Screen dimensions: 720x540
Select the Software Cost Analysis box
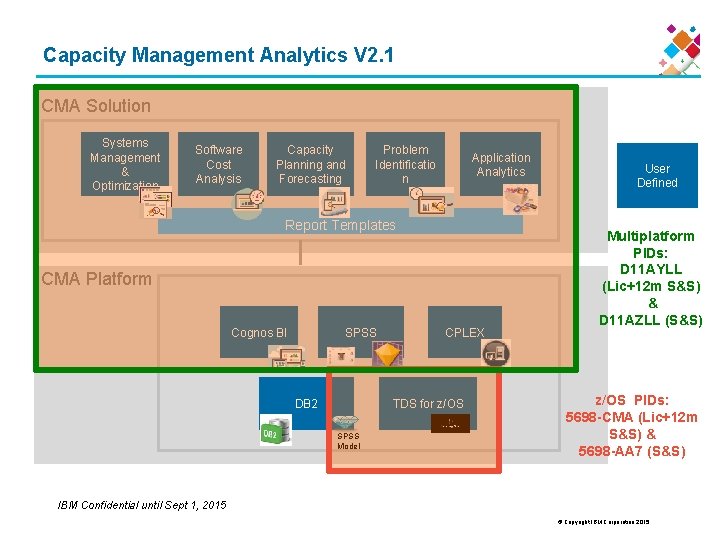point(218,164)
